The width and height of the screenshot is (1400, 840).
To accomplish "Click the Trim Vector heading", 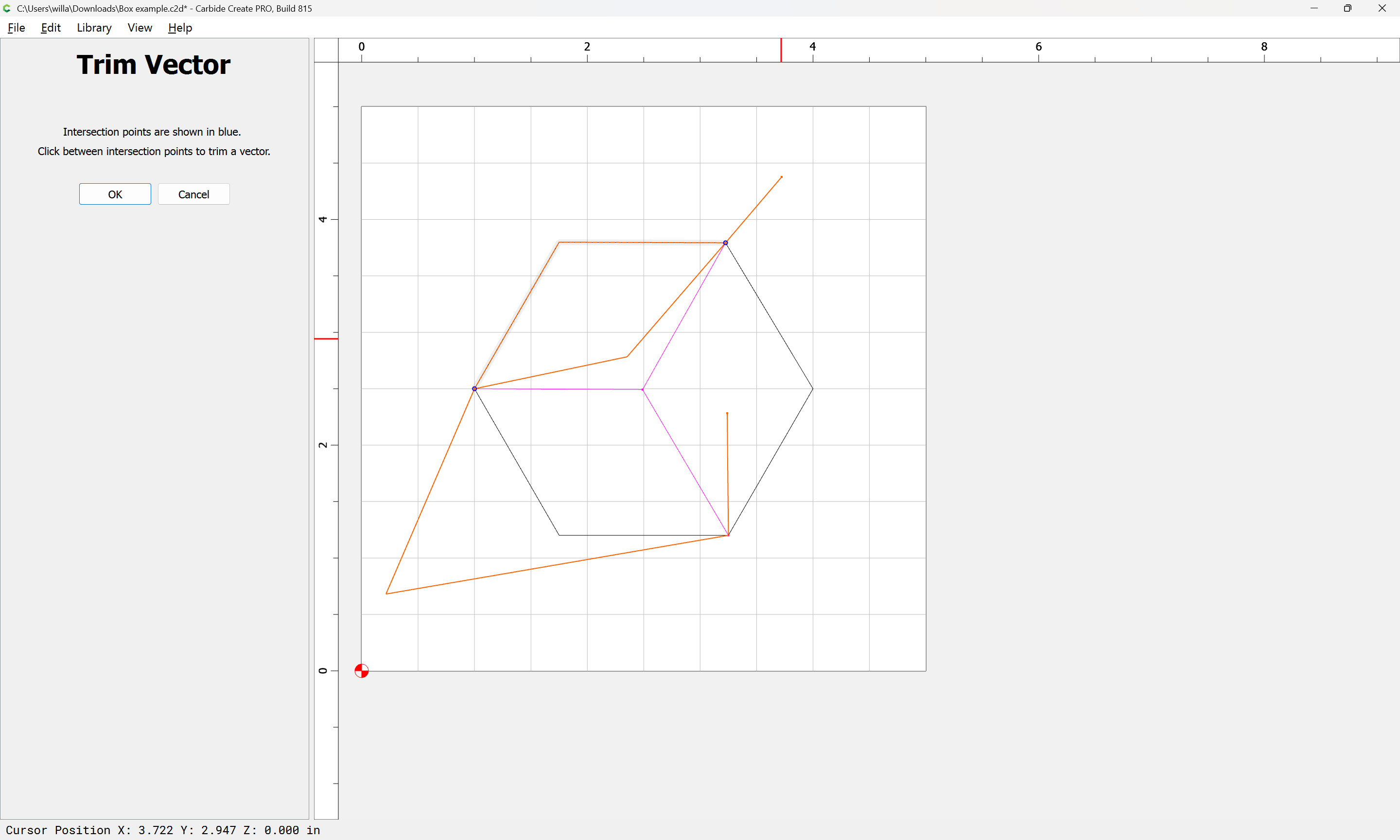I will tap(153, 65).
